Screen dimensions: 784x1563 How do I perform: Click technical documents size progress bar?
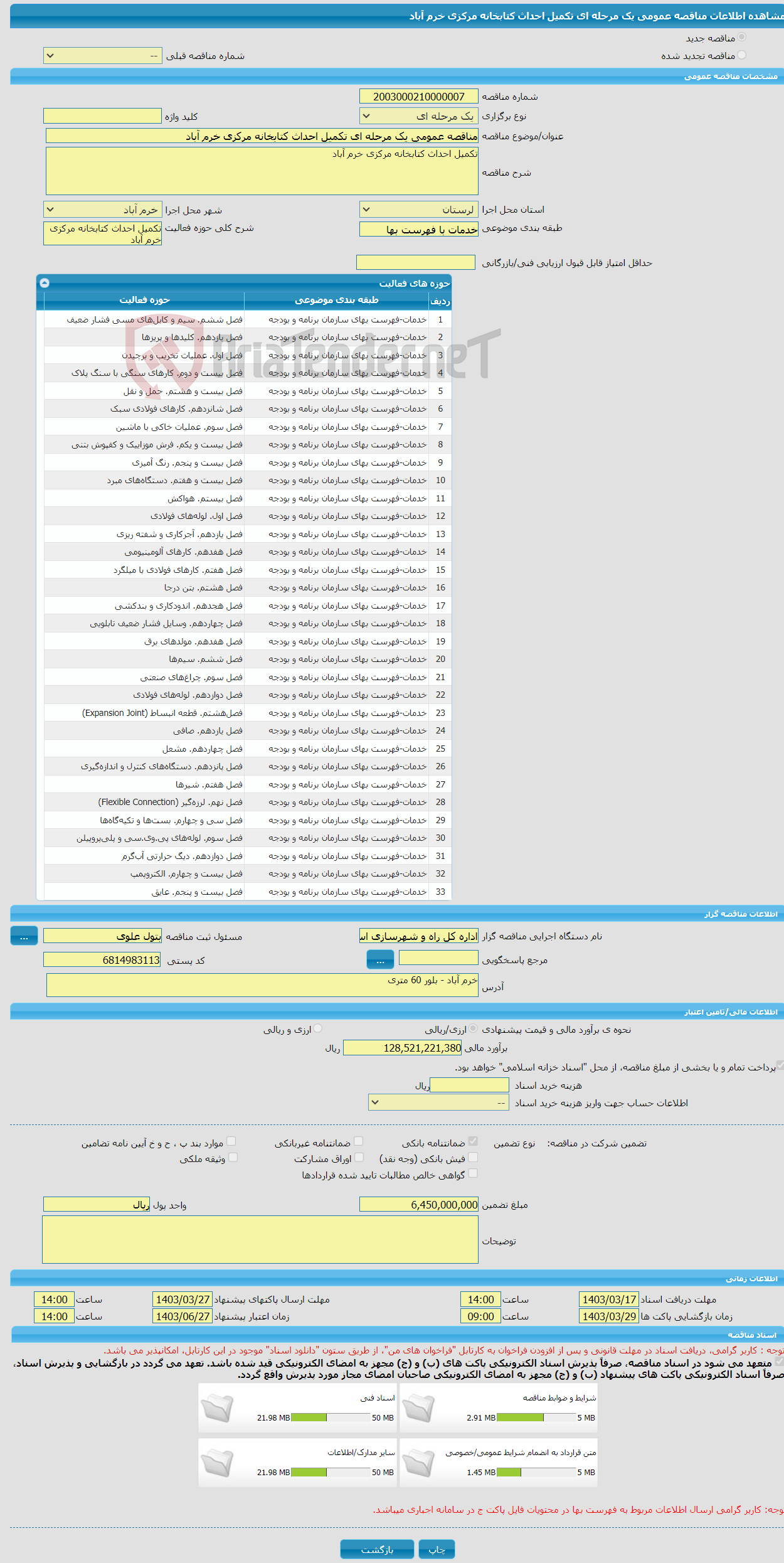coord(331,1417)
